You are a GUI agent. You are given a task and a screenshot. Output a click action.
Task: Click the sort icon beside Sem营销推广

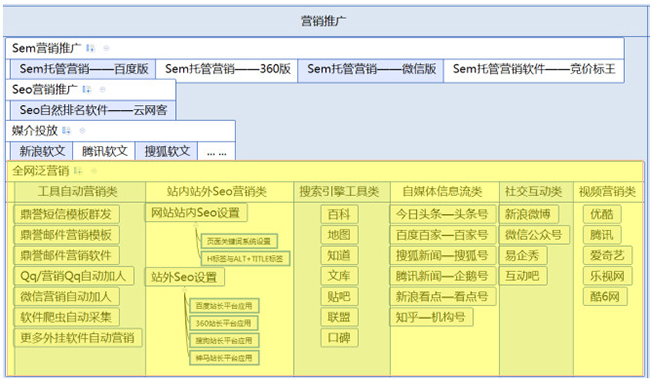coord(90,48)
